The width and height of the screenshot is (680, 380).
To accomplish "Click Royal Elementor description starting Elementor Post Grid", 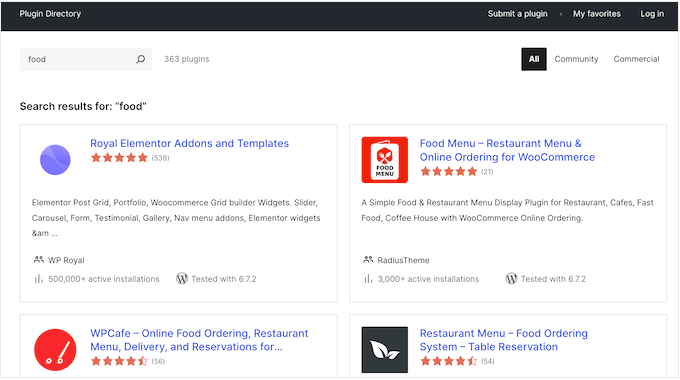I will [x=176, y=218].
